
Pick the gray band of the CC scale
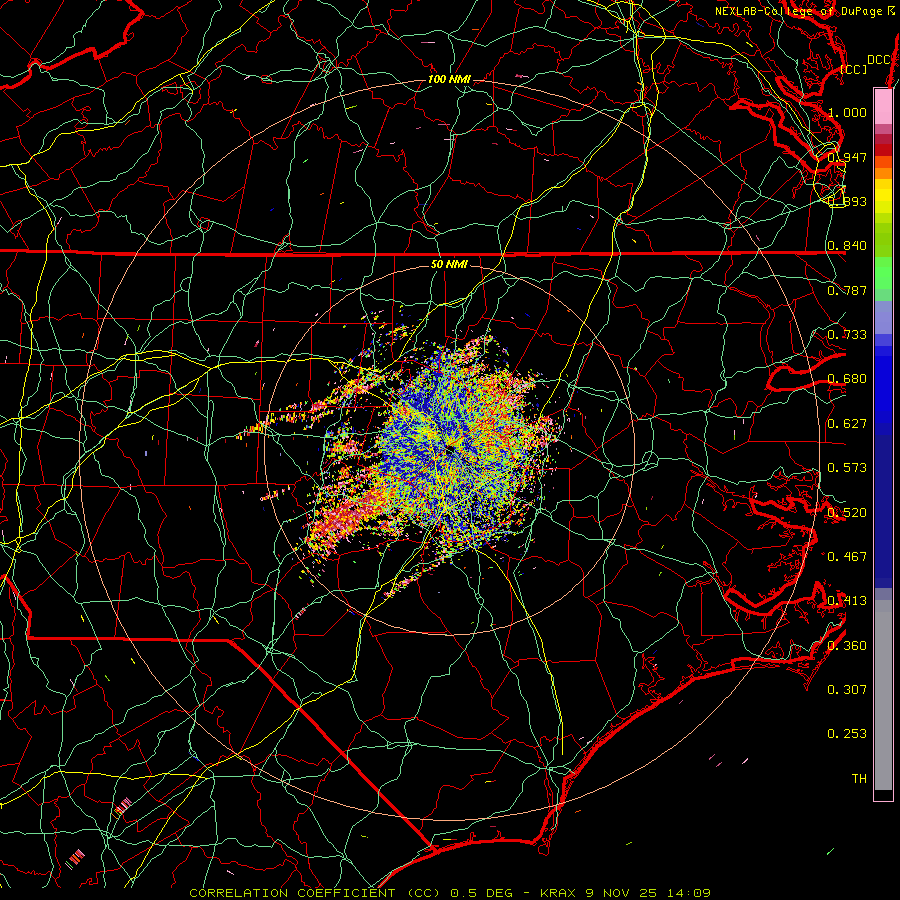pyautogui.click(x=883, y=695)
